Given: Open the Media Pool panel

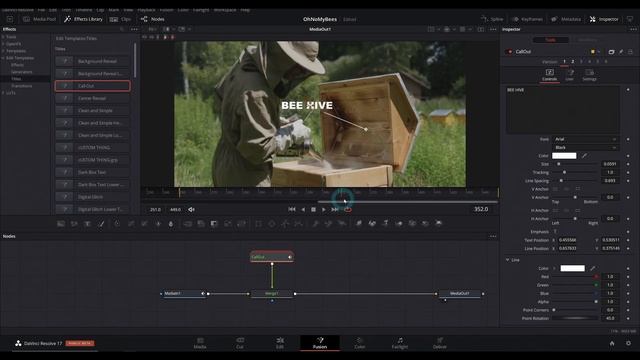Looking at the screenshot, I should (x=39, y=19).
